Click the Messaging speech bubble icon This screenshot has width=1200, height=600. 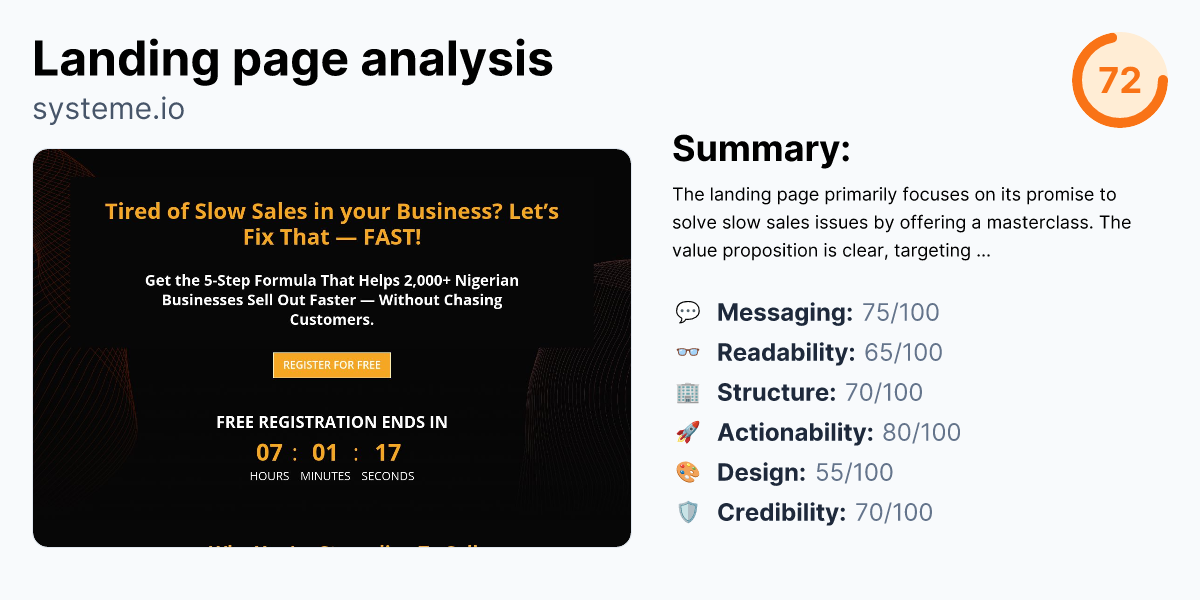coord(690,312)
